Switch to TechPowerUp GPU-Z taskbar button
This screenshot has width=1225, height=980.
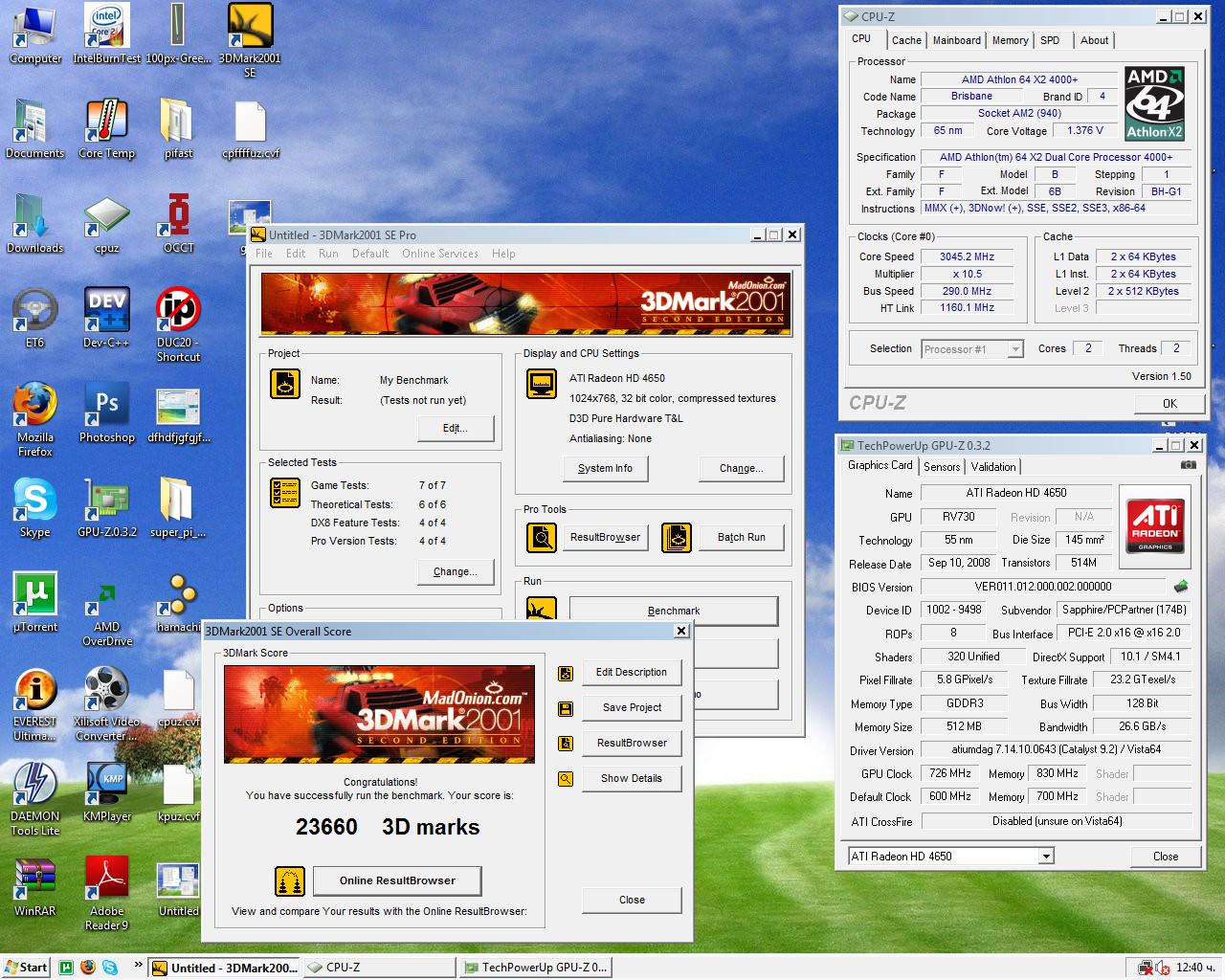(535, 968)
